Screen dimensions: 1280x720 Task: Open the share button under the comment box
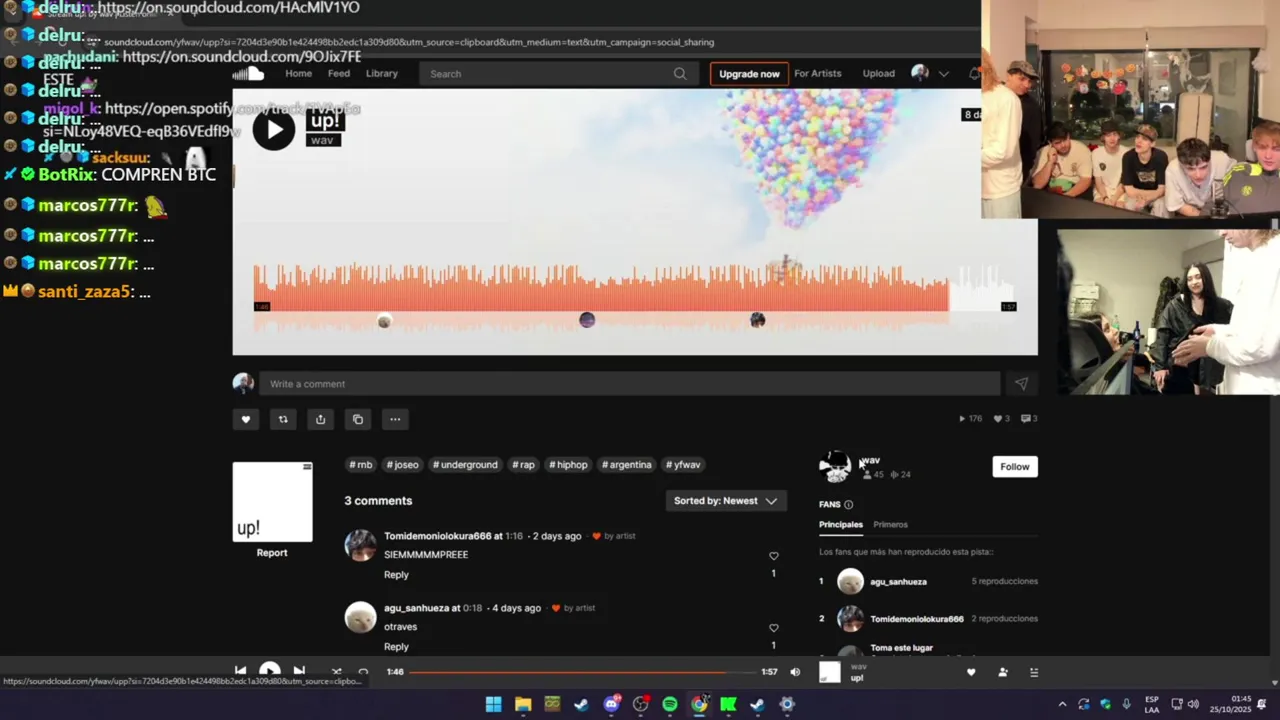point(320,419)
